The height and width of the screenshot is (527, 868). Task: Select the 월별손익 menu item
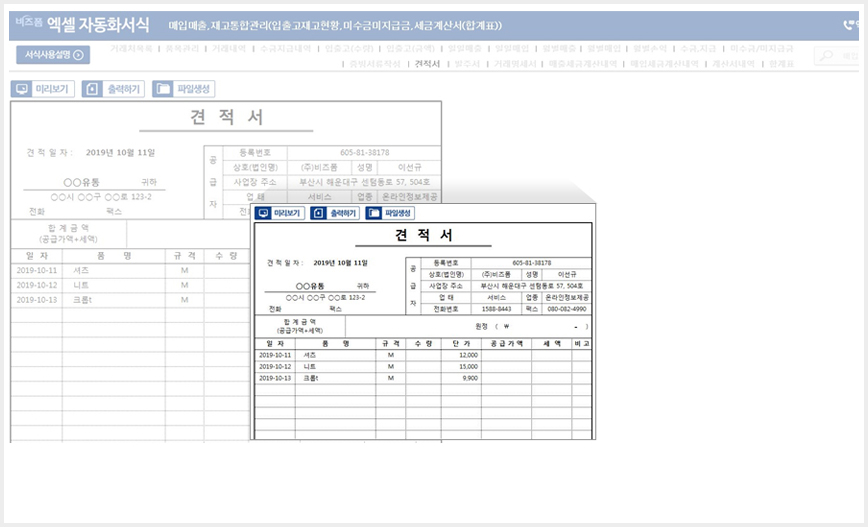[650, 49]
